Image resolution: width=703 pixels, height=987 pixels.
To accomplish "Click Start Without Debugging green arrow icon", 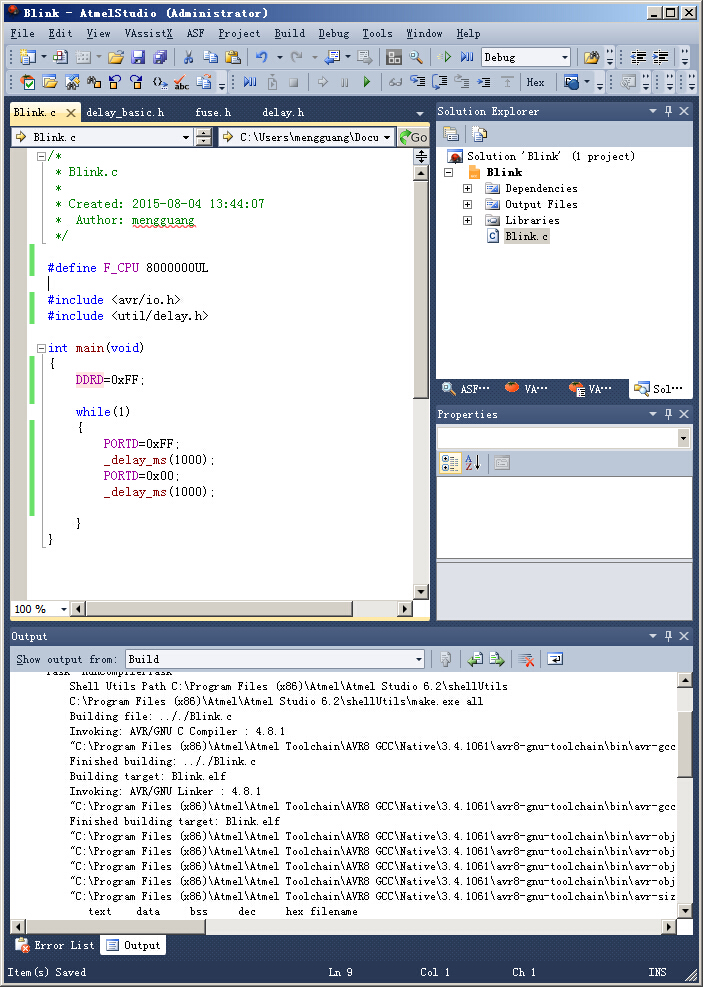I will tap(444, 57).
